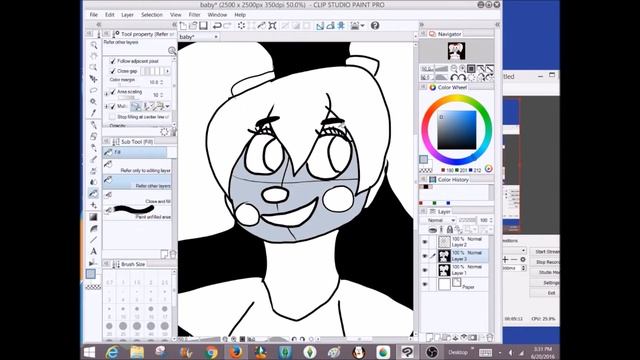Toggle Area scaling checkbox

(113, 92)
